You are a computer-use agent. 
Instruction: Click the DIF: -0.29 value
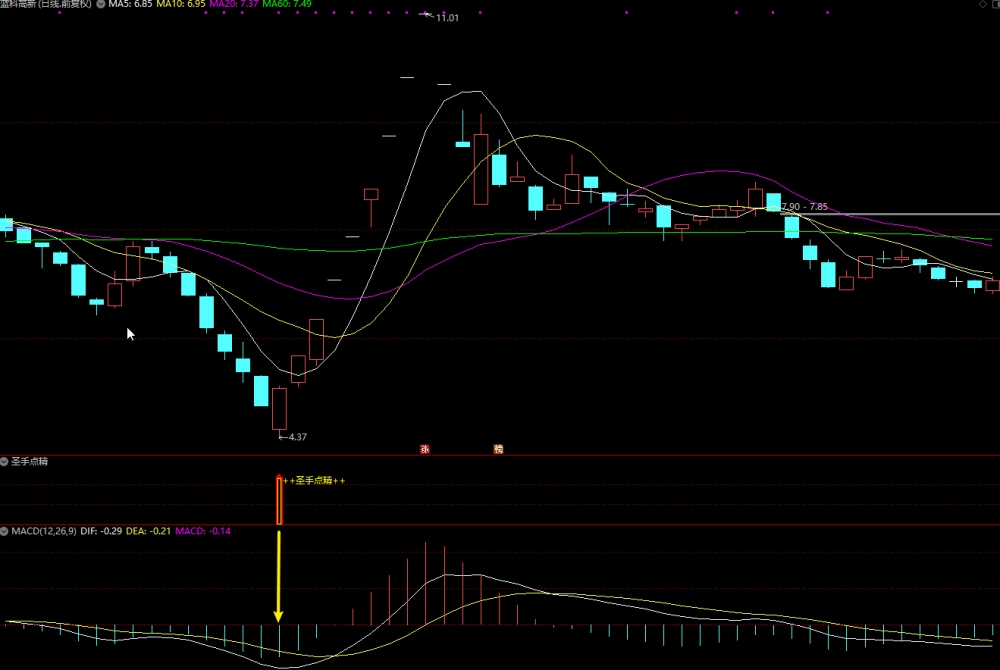click(x=101, y=530)
